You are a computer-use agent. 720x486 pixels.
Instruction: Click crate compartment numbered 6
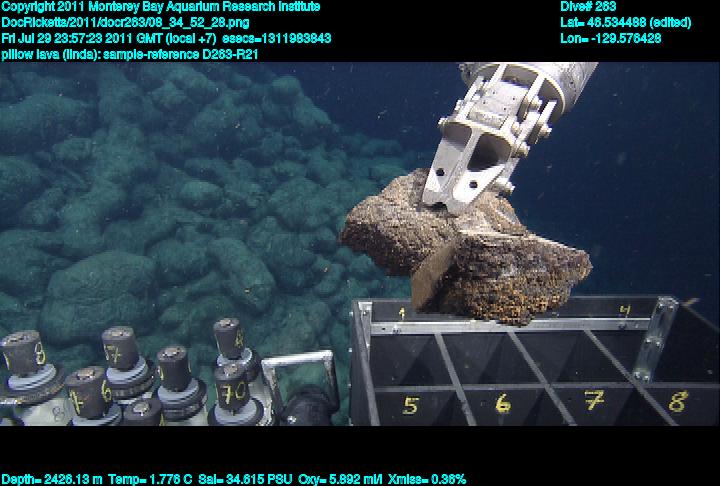pos(503,403)
